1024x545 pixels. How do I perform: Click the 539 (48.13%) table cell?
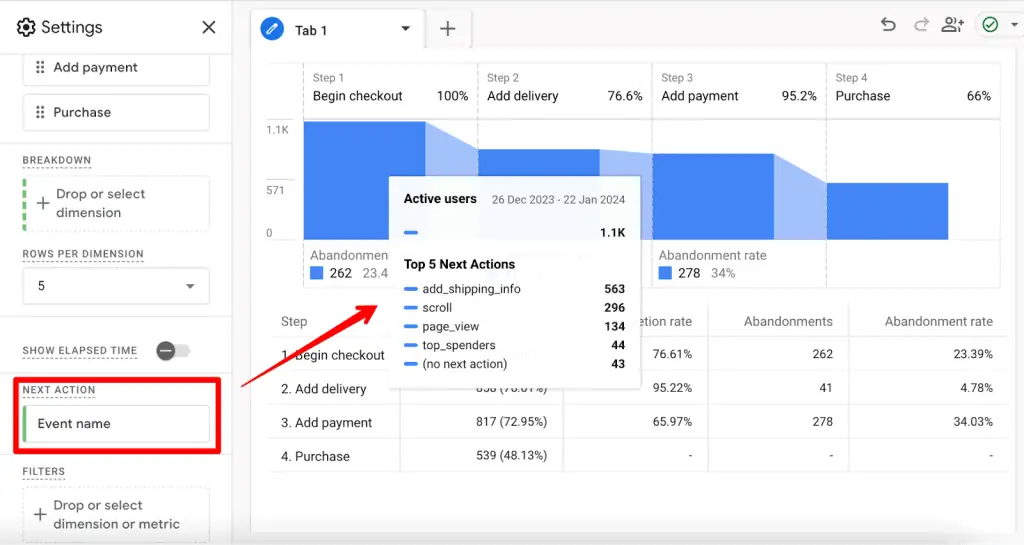tap(511, 456)
